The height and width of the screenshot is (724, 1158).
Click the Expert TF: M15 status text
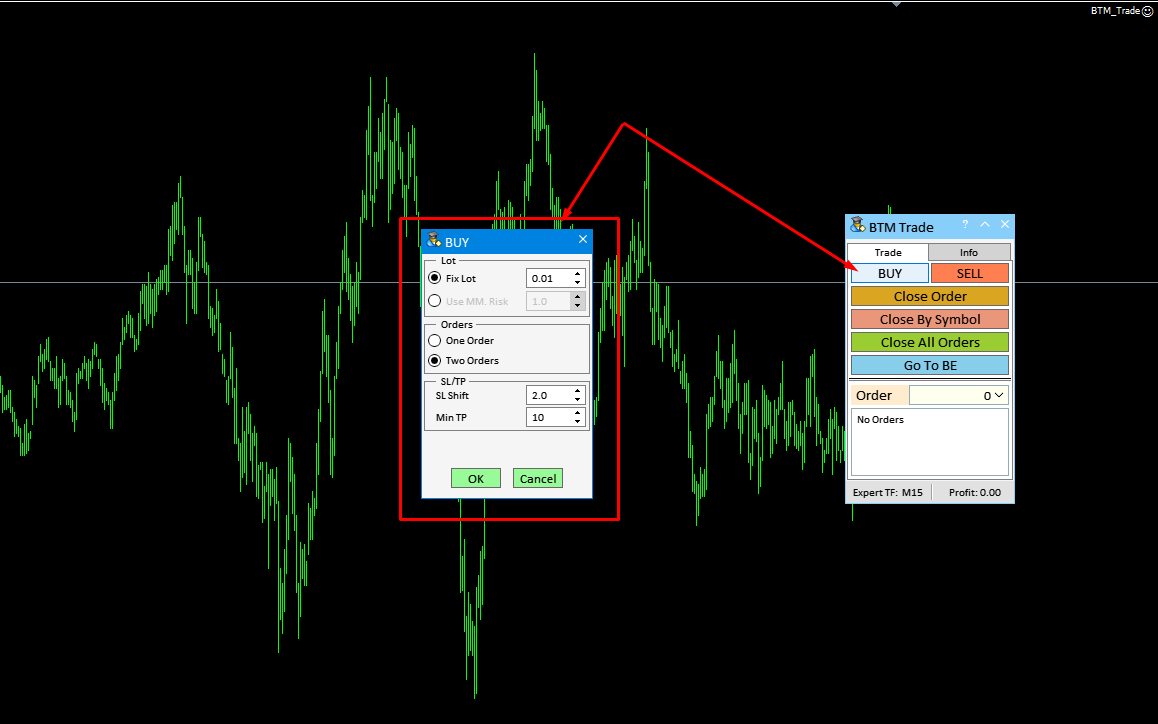pyautogui.click(x=888, y=493)
